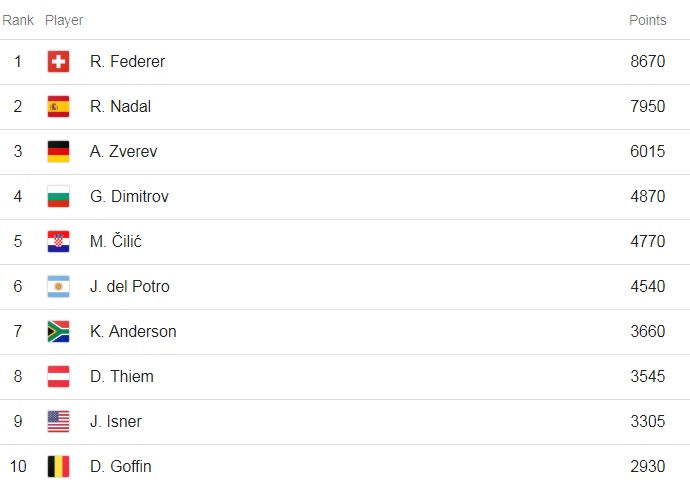Click the Croatia flag icon beside Čilić
The height and width of the screenshot is (484, 690).
(59, 241)
